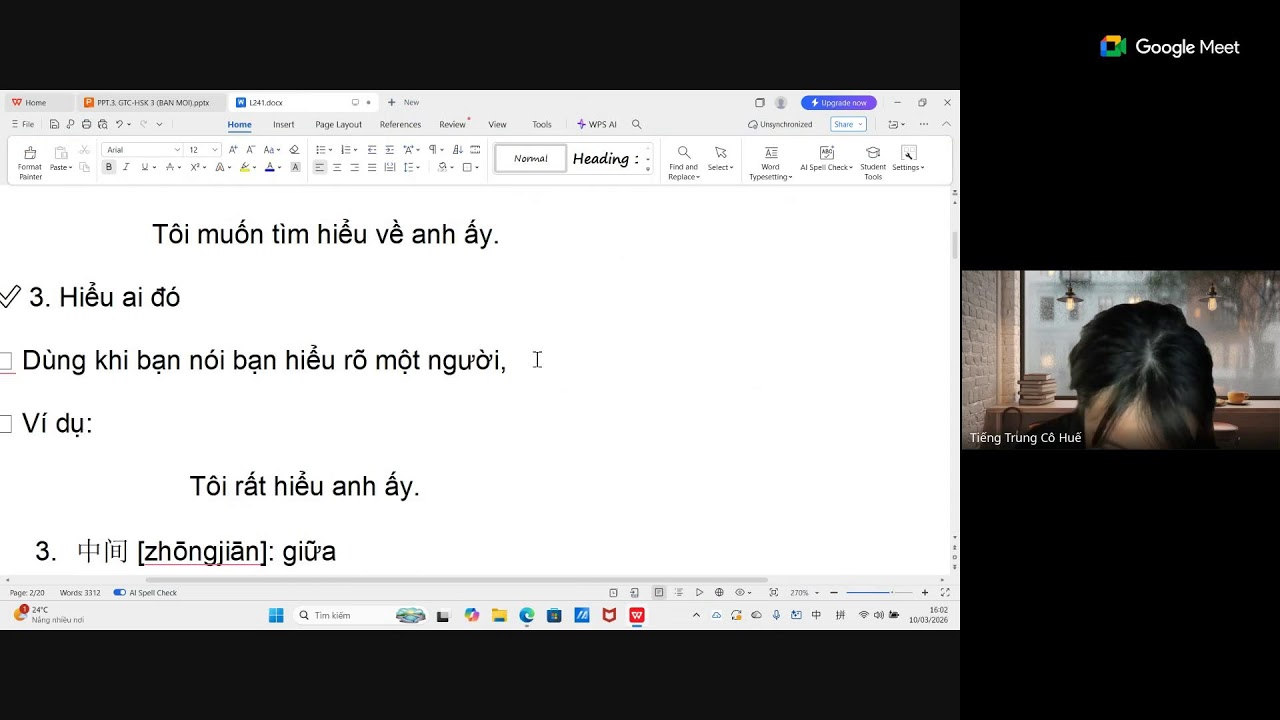Image resolution: width=1280 pixels, height=720 pixels.
Task: Apply Italic formatting
Action: [x=126, y=167]
